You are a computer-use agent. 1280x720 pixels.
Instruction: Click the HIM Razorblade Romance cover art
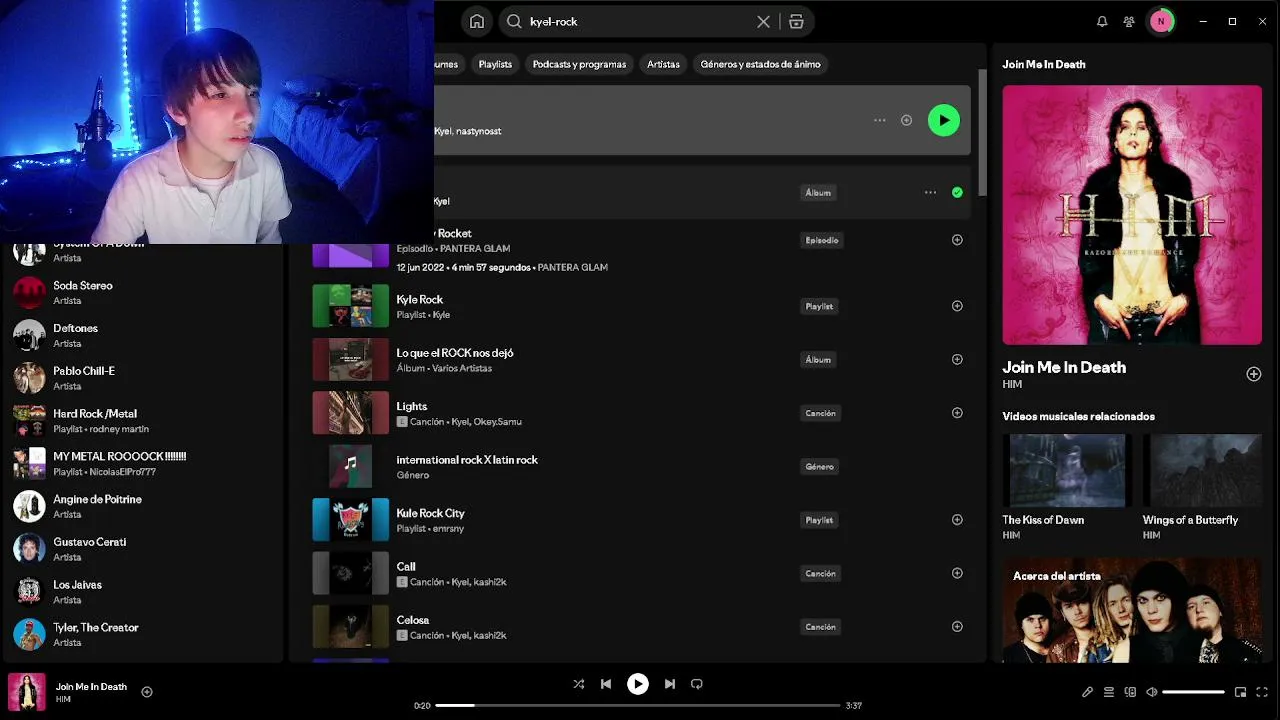(1132, 215)
